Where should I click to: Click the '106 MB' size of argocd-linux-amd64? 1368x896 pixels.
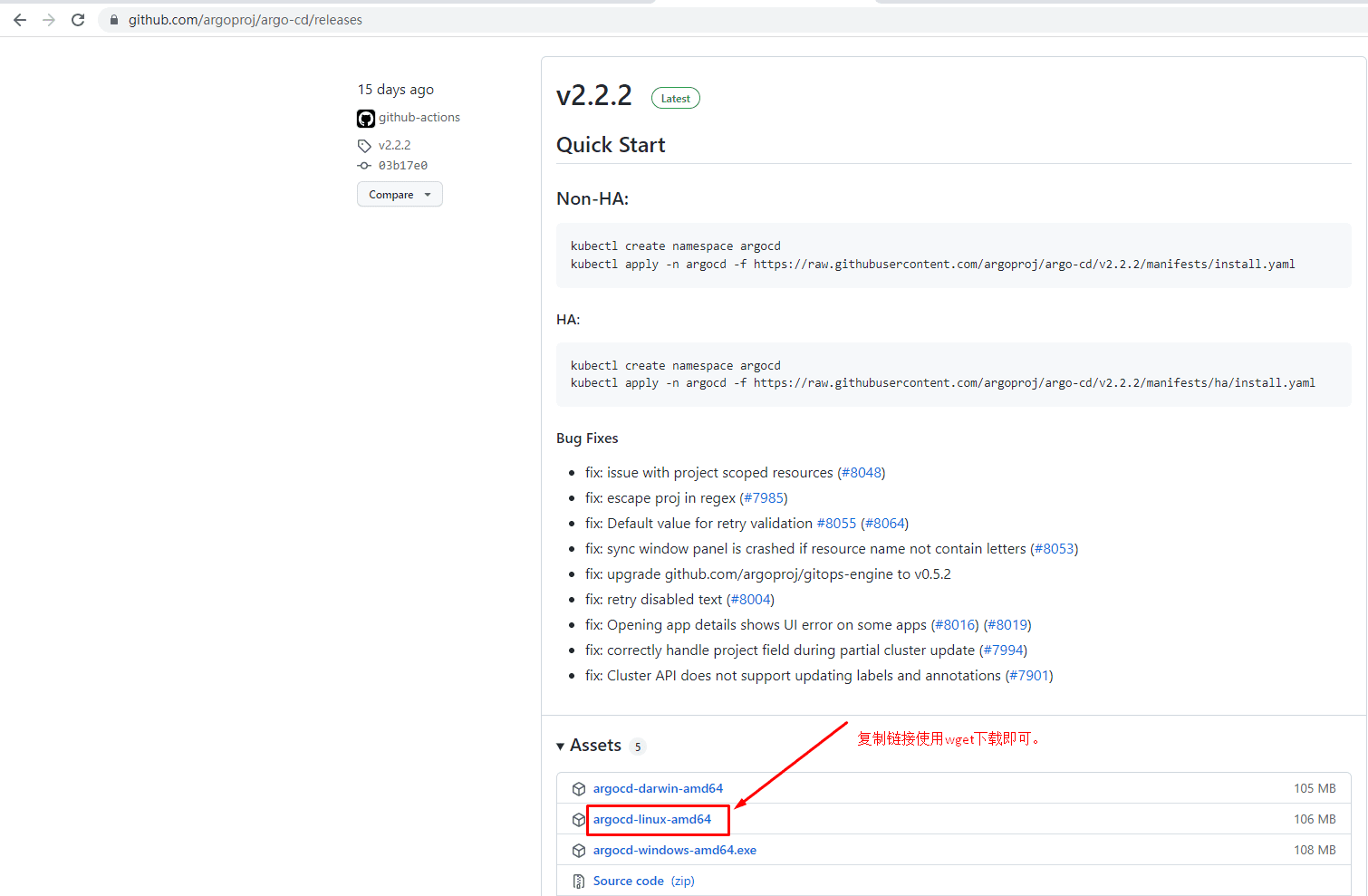[x=1315, y=819]
